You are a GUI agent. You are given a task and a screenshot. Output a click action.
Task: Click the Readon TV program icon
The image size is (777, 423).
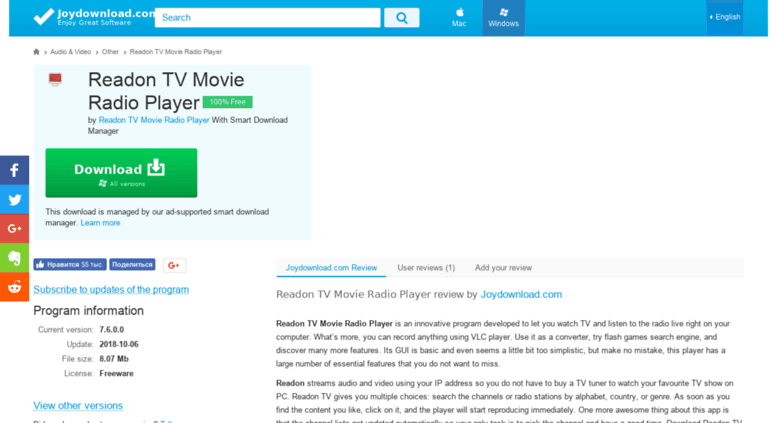pyautogui.click(x=55, y=79)
